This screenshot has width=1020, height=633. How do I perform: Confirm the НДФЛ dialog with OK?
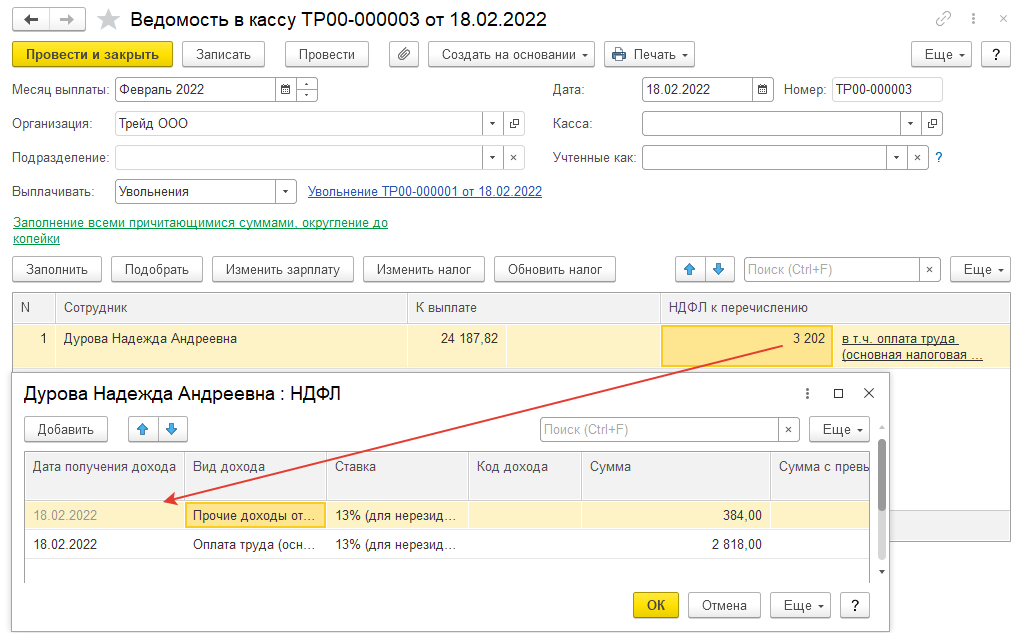[656, 605]
